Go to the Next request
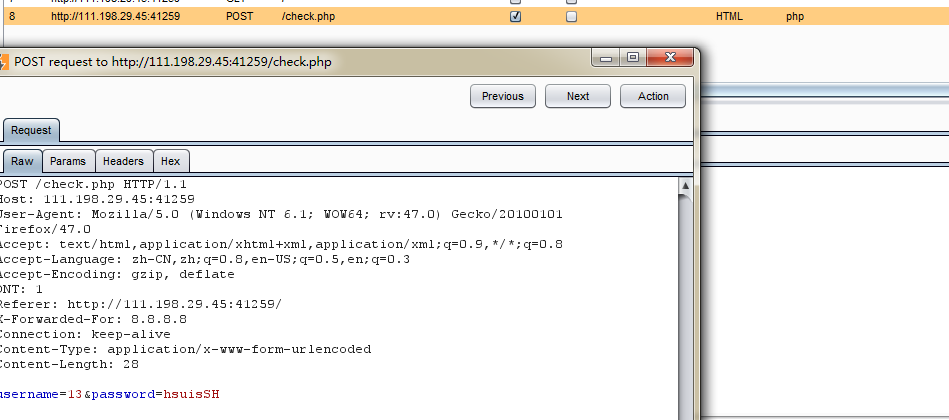The height and width of the screenshot is (420, 949). pyautogui.click(x=578, y=96)
